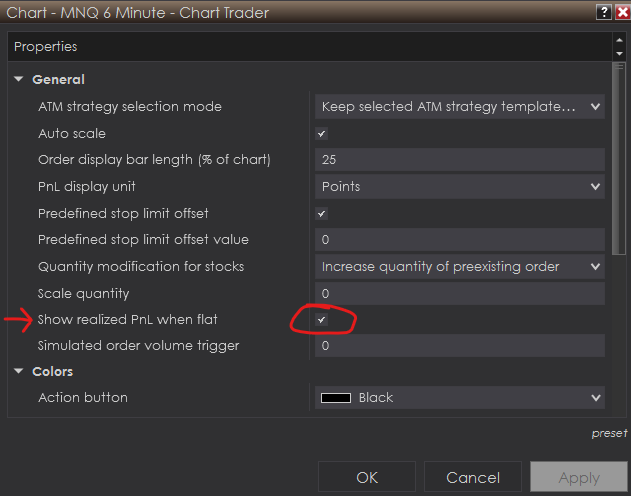Viewport: 631px width, 496px height.
Task: Click the Order display bar length field
Action: (x=460, y=160)
